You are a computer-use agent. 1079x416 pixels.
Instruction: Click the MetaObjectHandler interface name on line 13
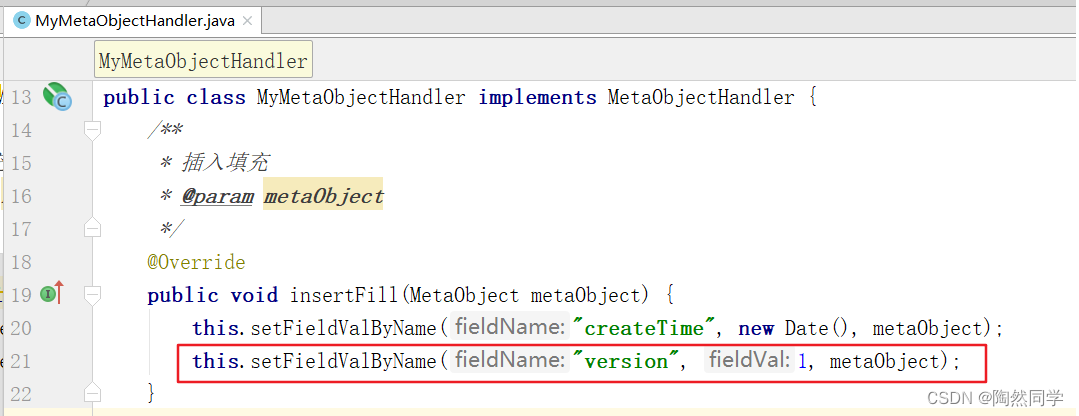tap(701, 98)
